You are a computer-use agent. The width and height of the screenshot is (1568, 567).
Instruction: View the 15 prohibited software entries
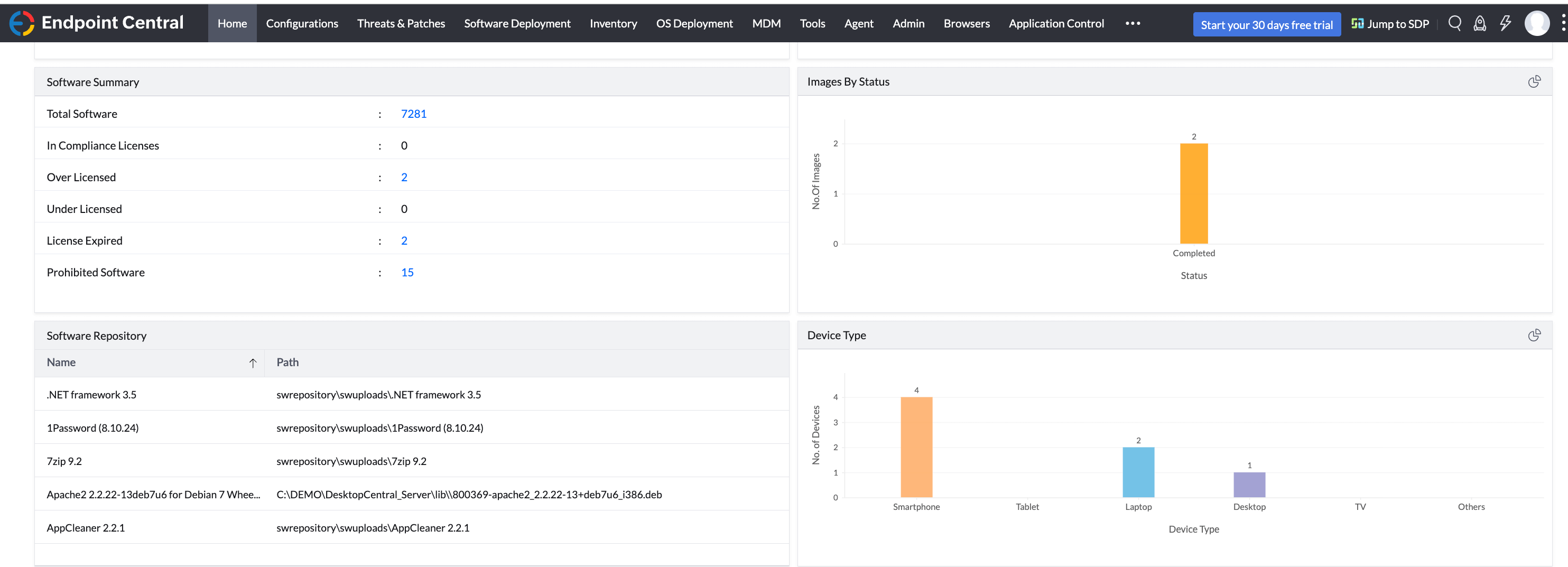(406, 273)
